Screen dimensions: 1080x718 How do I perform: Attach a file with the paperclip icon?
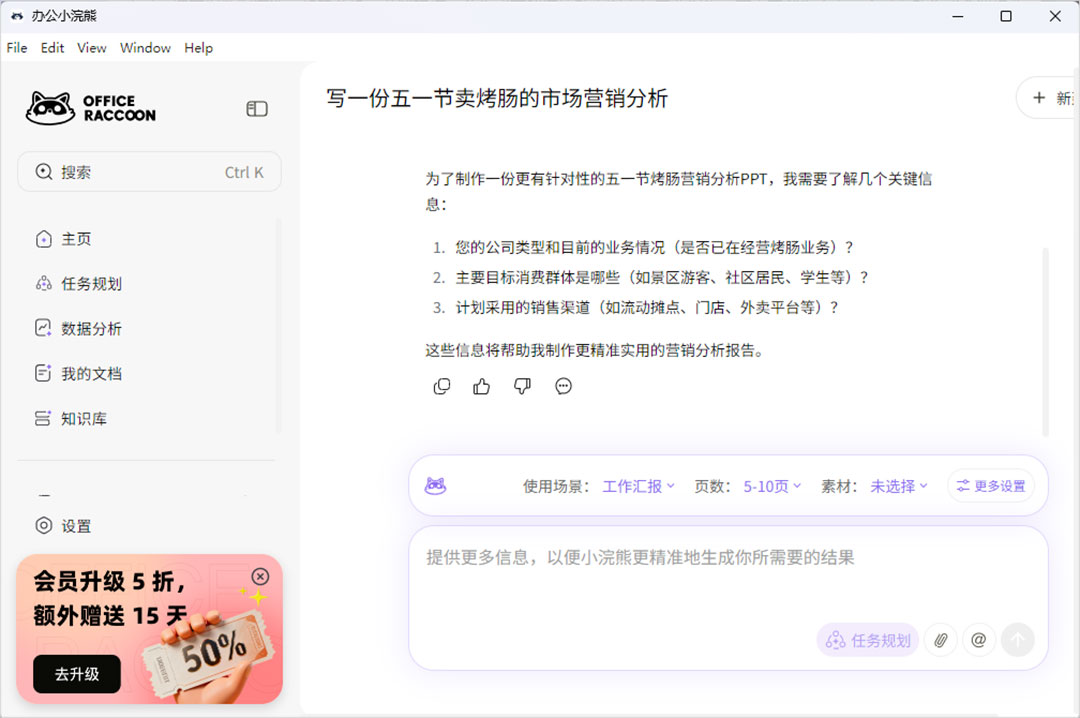click(x=940, y=640)
